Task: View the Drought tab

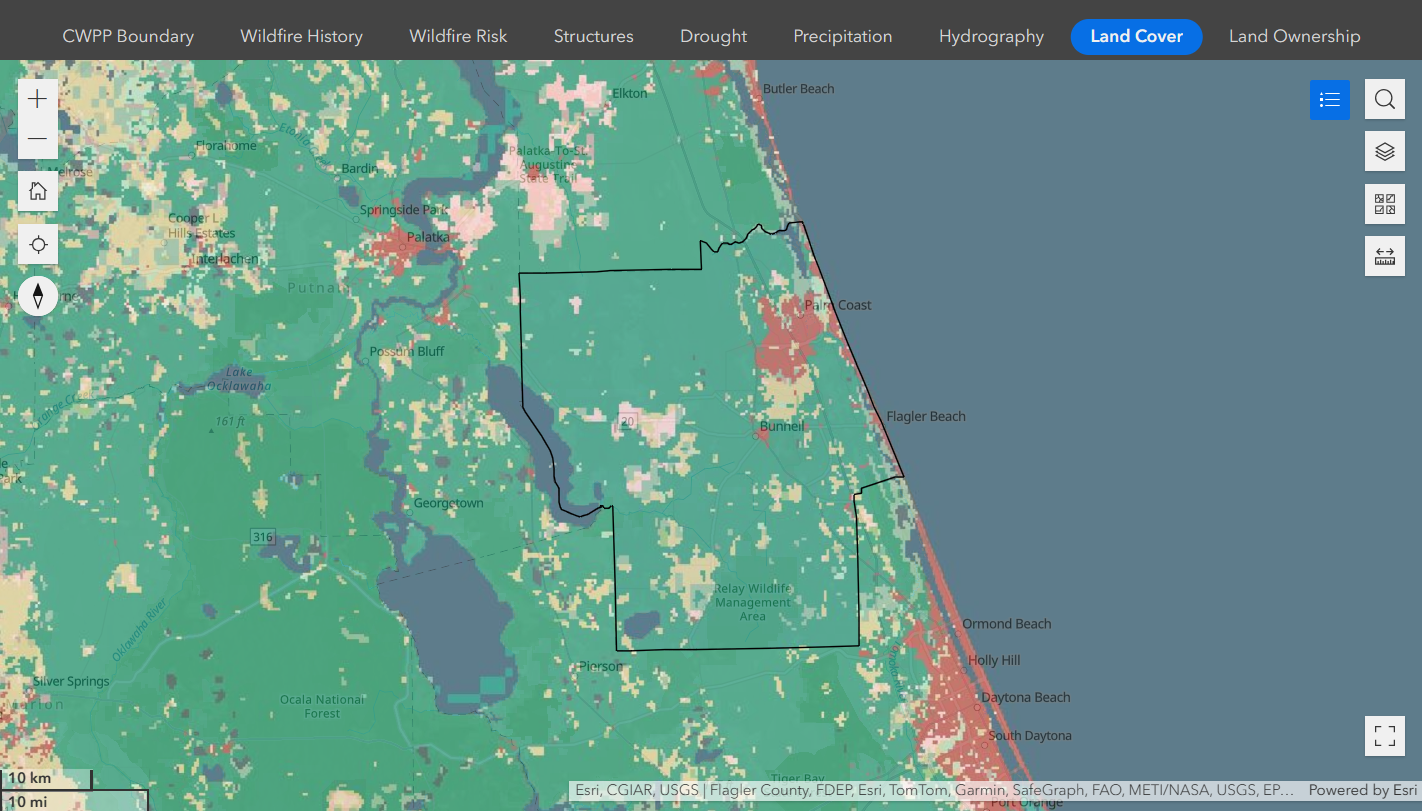Action: (713, 36)
